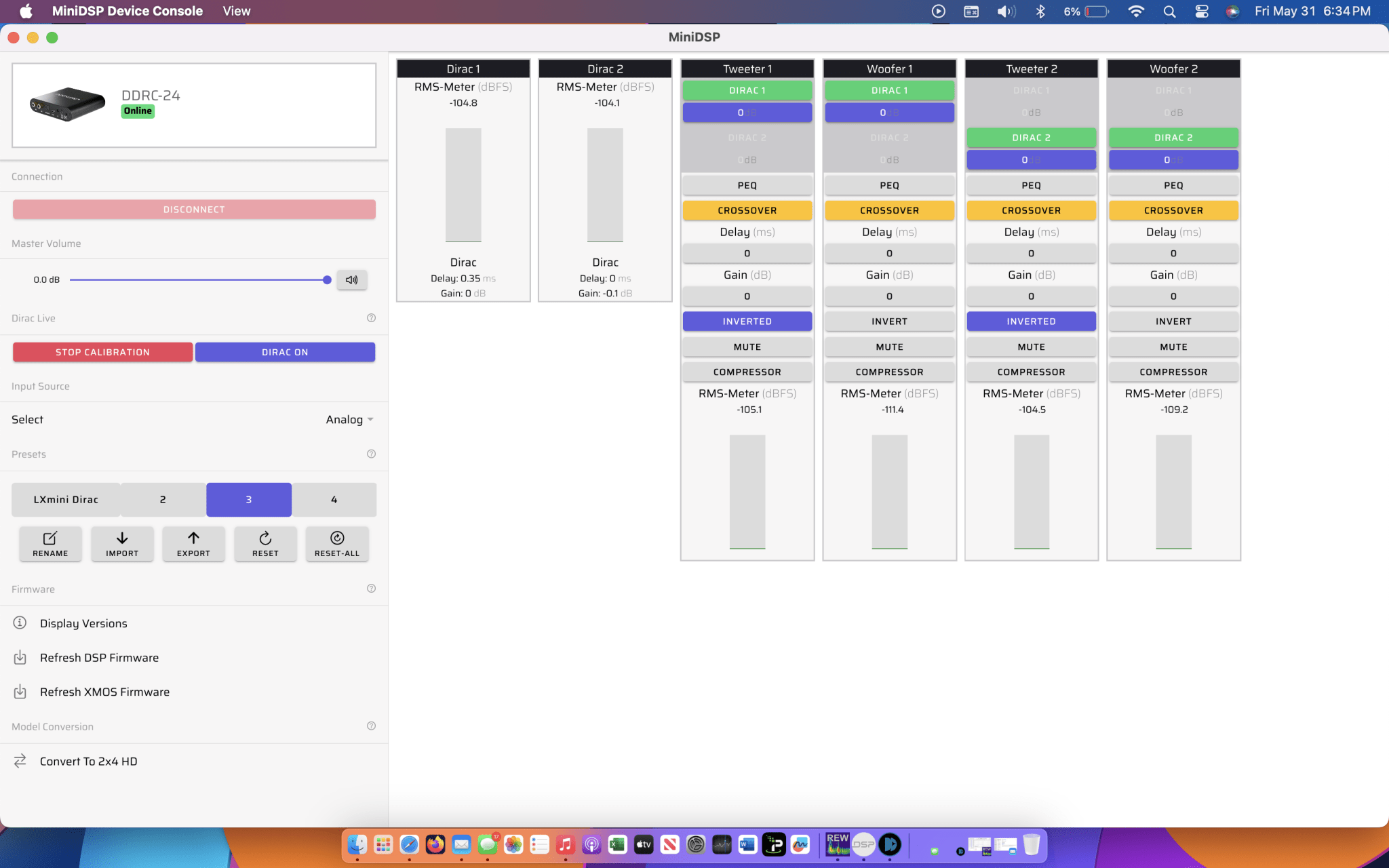Open the Firmware section help icon
The image size is (1389, 868).
coord(371,589)
